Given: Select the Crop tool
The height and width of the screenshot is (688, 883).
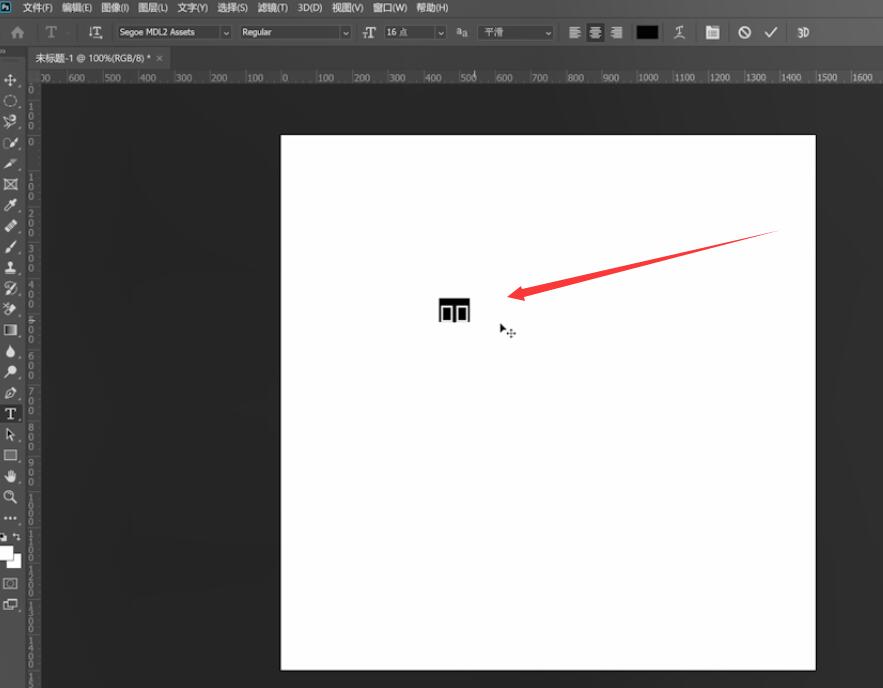Looking at the screenshot, I should pyautogui.click(x=10, y=164).
